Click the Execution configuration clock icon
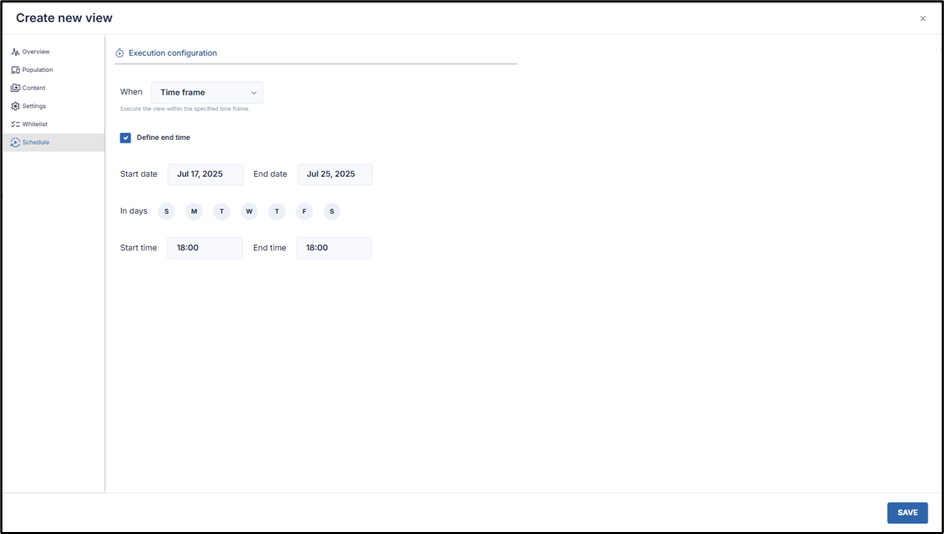 (120, 53)
